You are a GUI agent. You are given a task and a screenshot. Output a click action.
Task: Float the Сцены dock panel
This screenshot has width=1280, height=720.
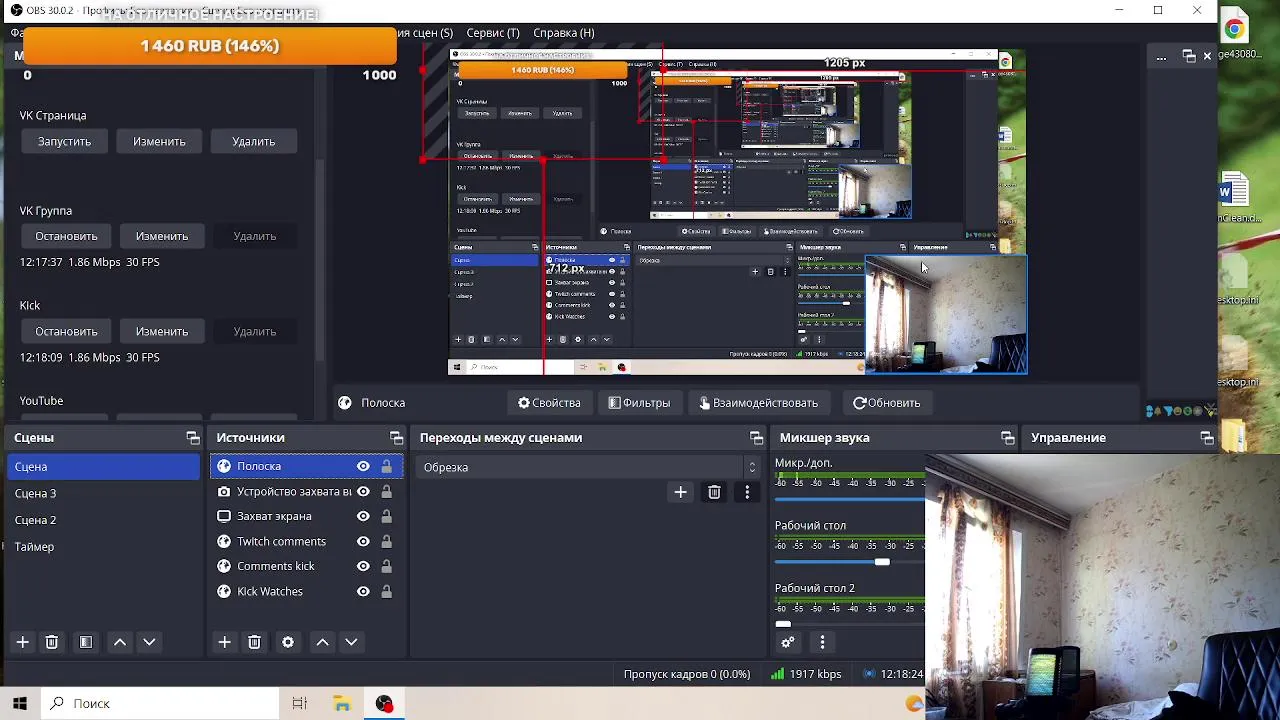click(x=193, y=438)
